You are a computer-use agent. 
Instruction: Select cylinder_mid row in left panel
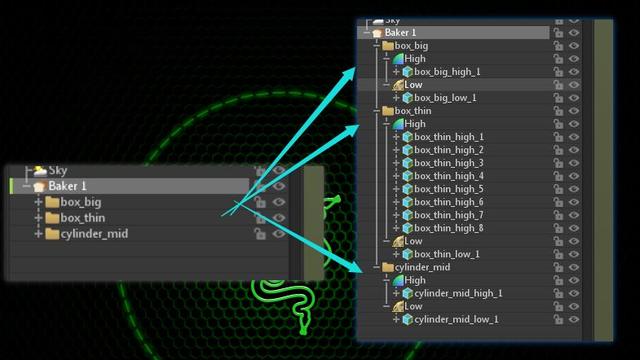tap(130, 234)
